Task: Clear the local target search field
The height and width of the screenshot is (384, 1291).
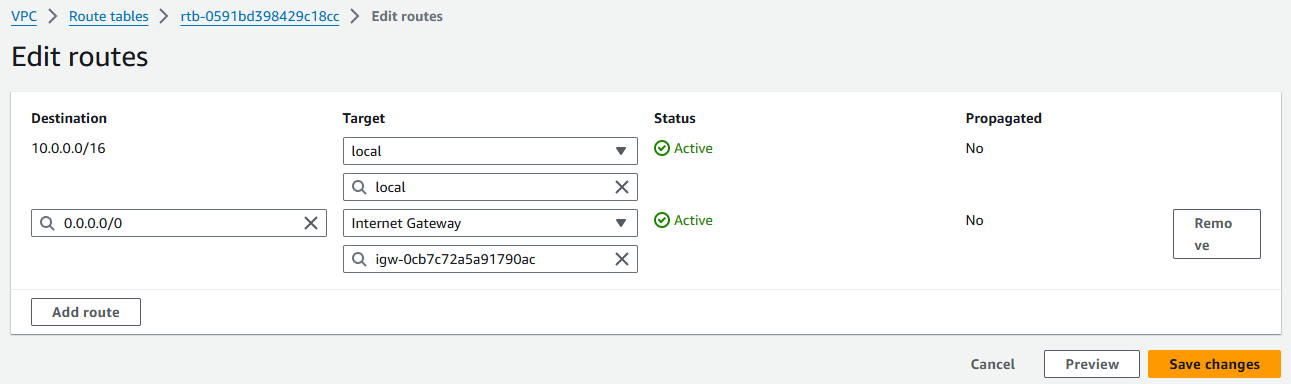Action: pos(622,187)
